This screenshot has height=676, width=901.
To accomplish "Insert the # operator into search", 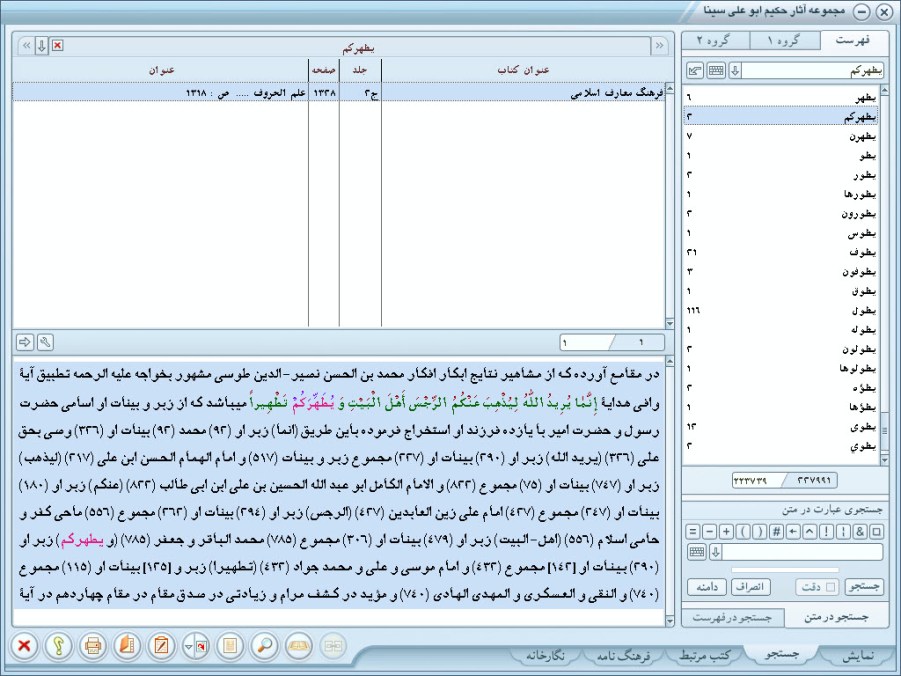I will point(776,532).
